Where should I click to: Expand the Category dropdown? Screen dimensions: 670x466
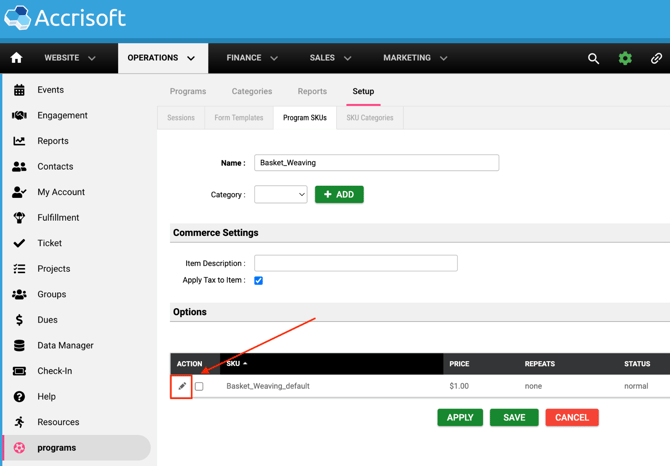tap(281, 195)
